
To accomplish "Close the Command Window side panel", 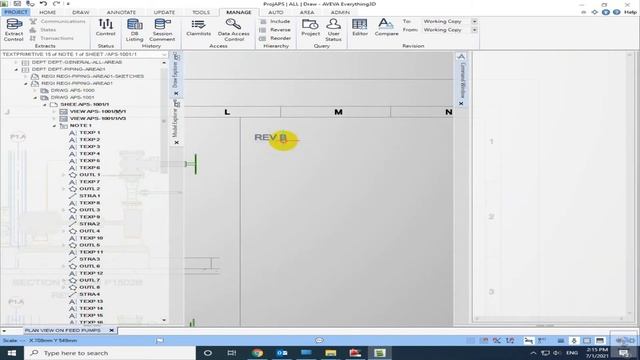I will click(461, 104).
